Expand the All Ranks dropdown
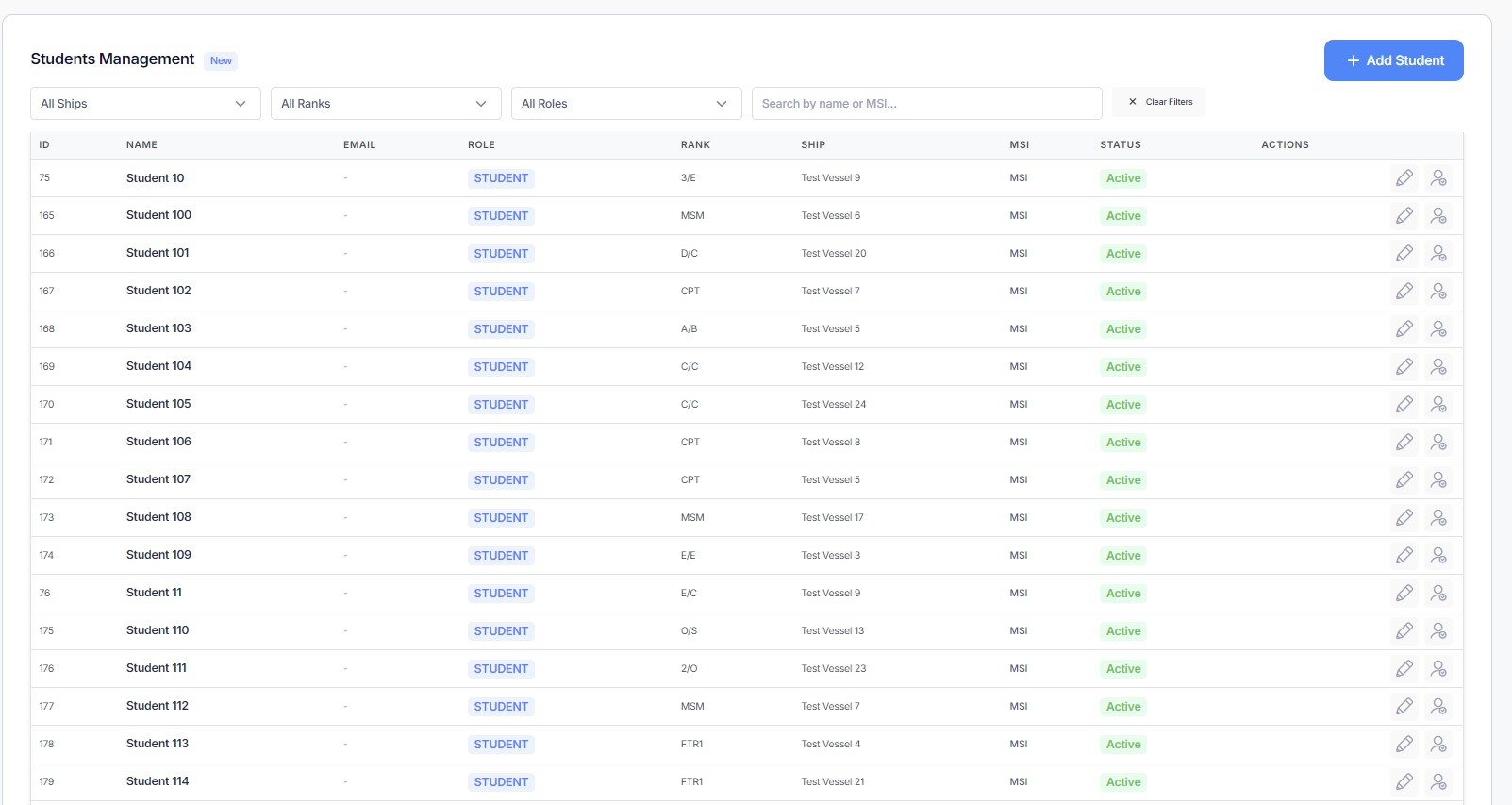 [x=385, y=104]
